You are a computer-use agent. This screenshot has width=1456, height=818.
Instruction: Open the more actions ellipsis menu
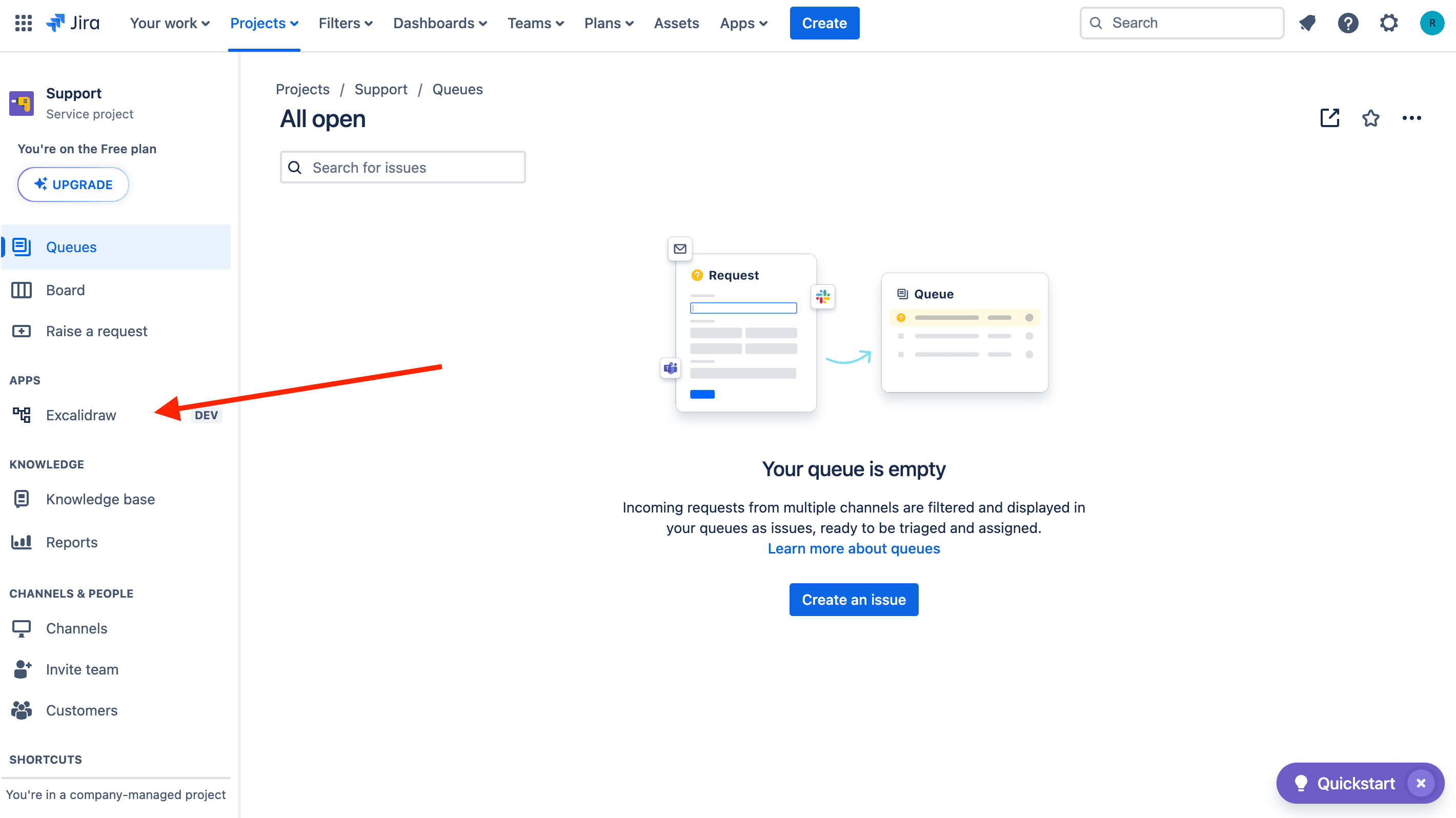(1411, 118)
